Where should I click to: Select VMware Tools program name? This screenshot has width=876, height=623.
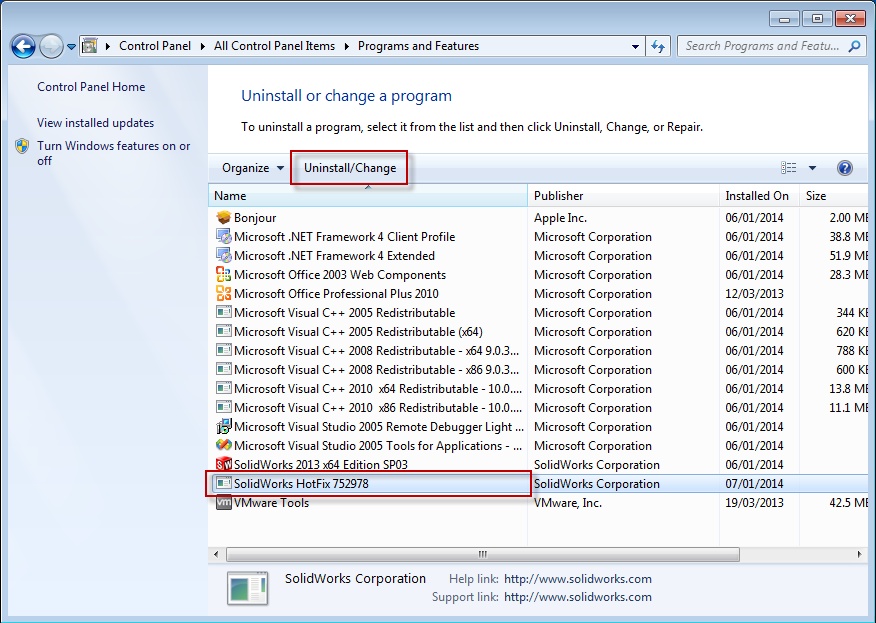coord(272,503)
